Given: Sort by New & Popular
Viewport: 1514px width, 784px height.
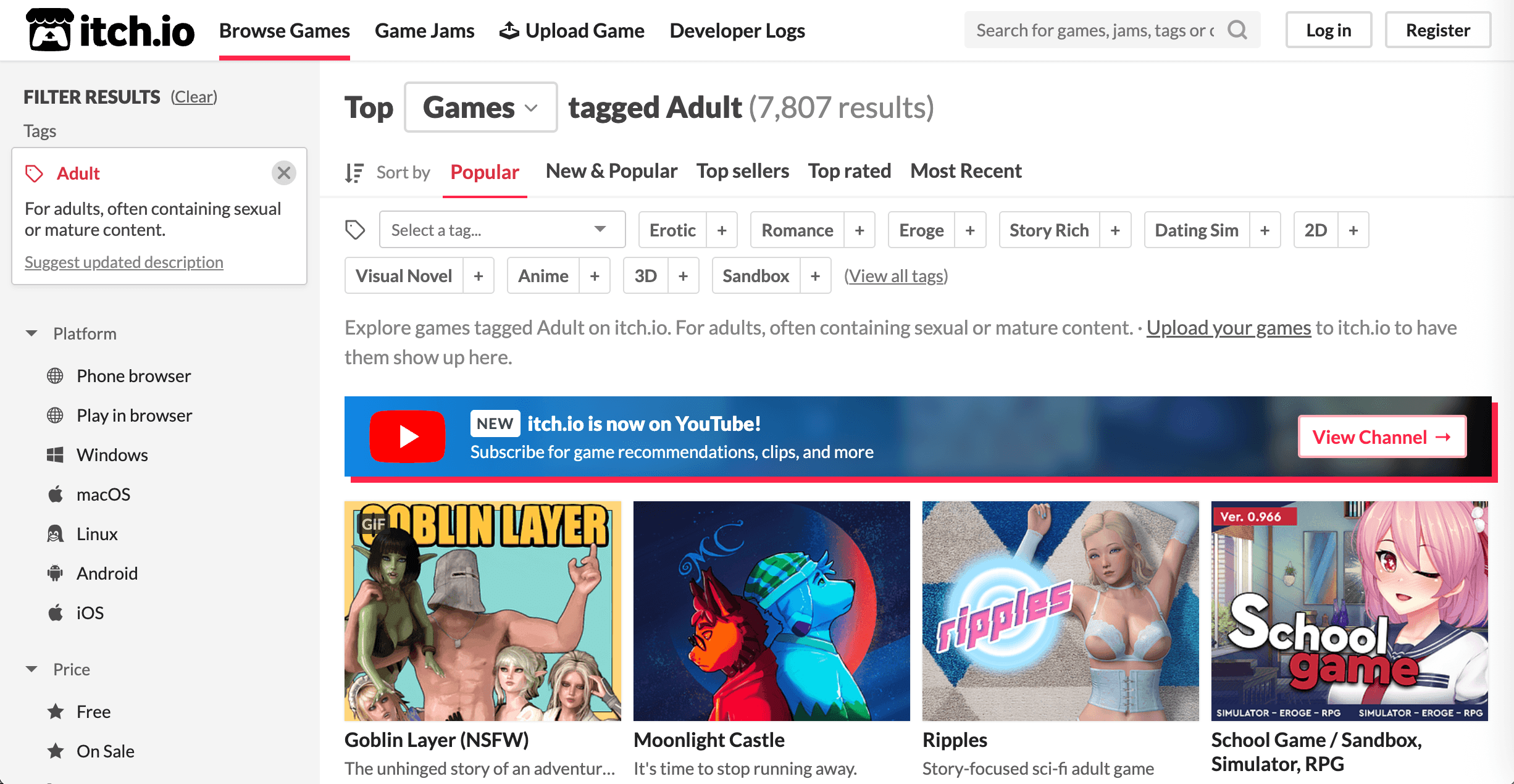Looking at the screenshot, I should (x=611, y=170).
